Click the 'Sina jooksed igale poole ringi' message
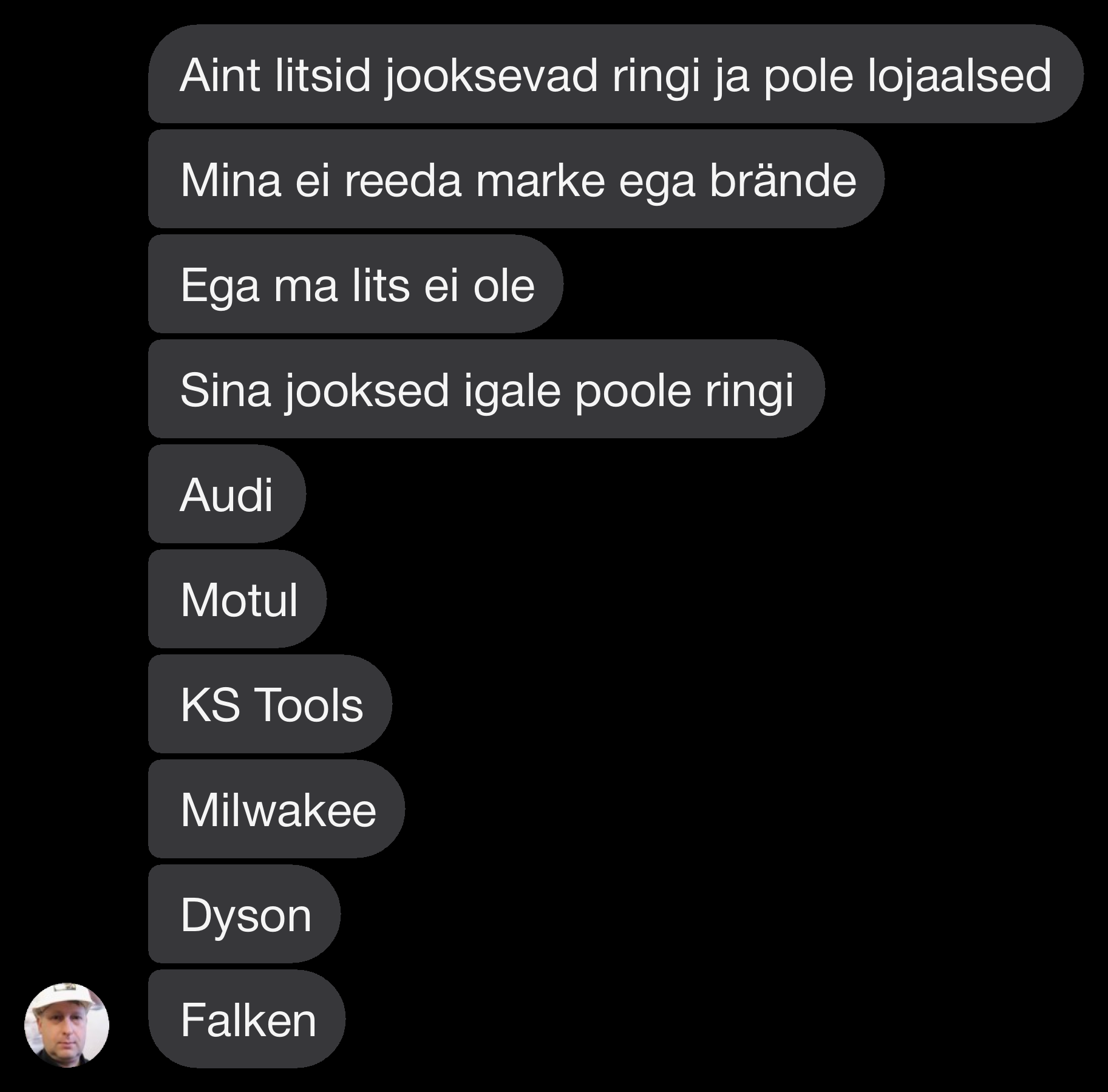 [x=486, y=389]
